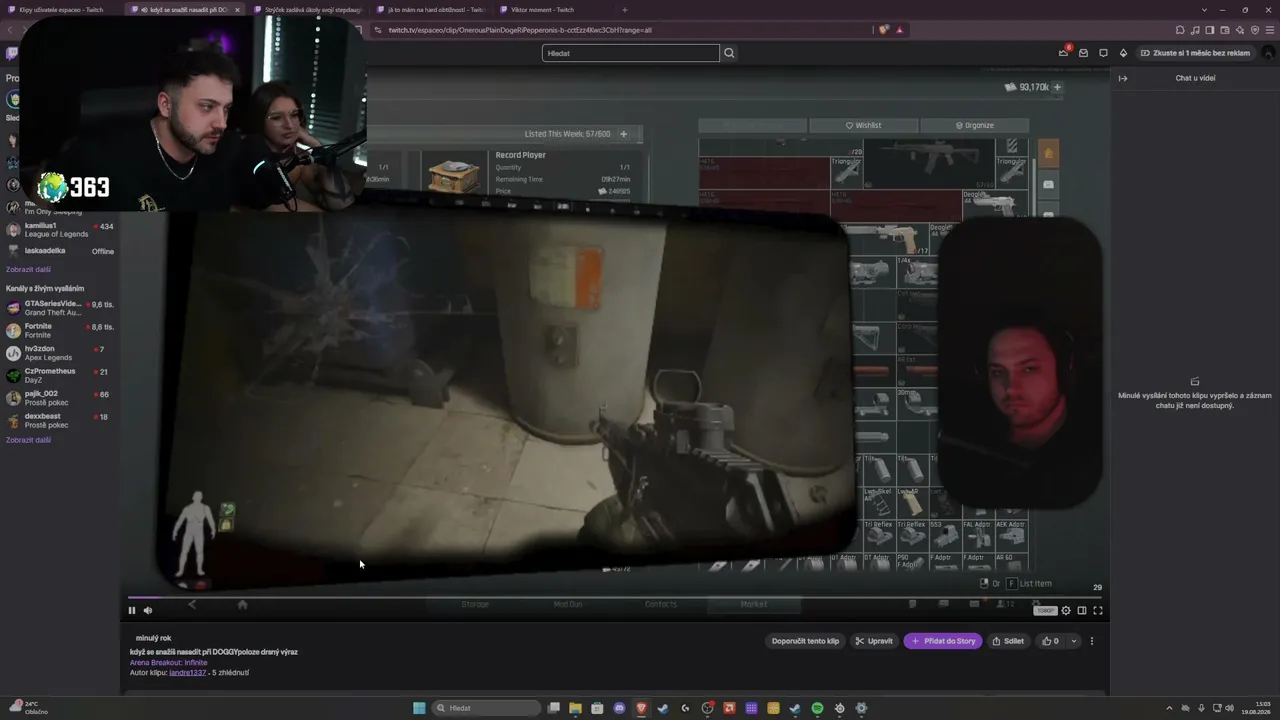Open GTASeriesVideos channel in sidebar
Screen dimensions: 1280x720
pyautogui.click(x=60, y=308)
